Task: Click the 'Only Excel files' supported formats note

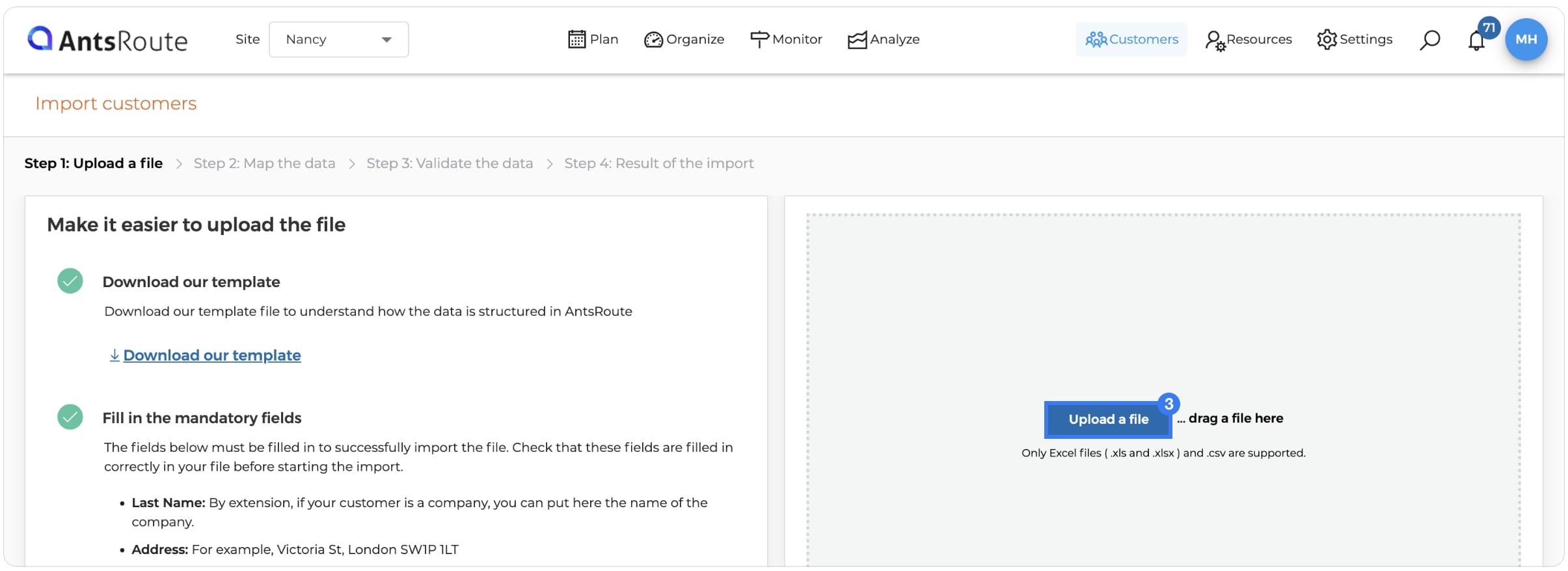Action: [x=1163, y=453]
